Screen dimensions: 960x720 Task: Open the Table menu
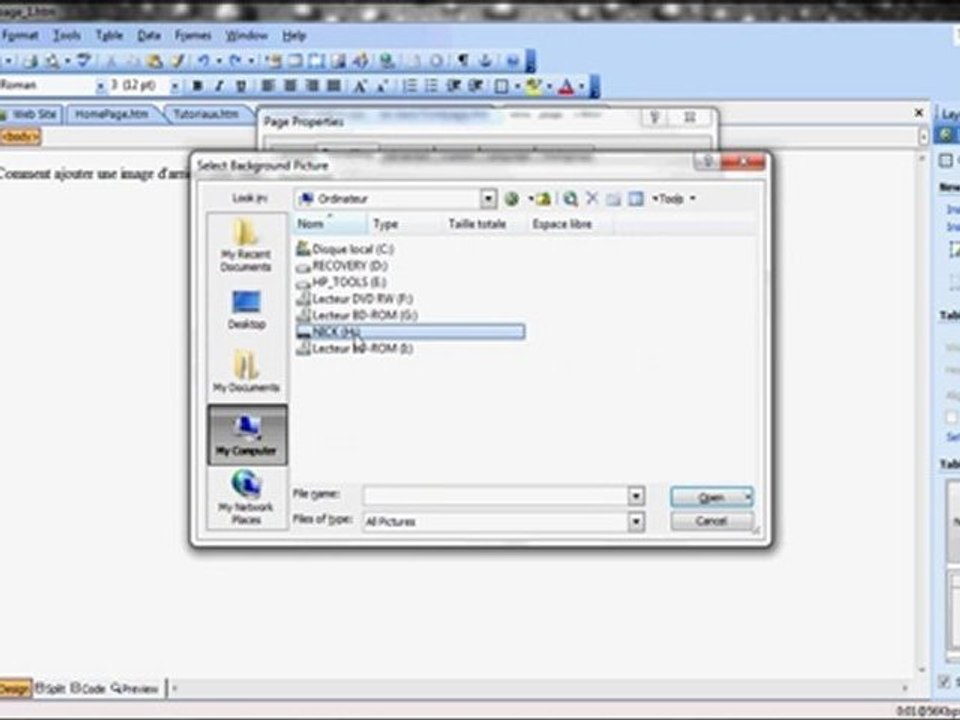pos(109,36)
